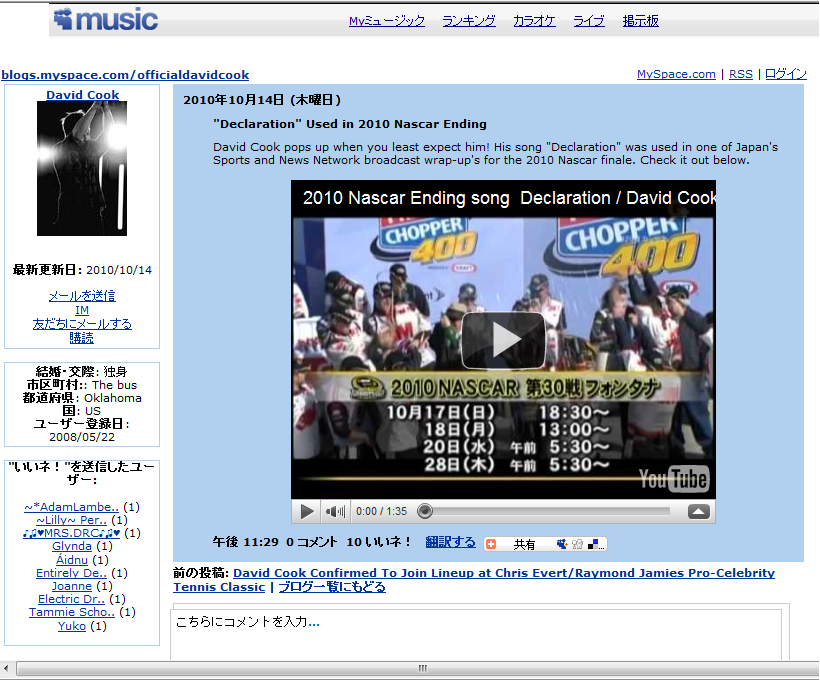
Task: Play the video using the center play overlay
Action: coord(504,340)
